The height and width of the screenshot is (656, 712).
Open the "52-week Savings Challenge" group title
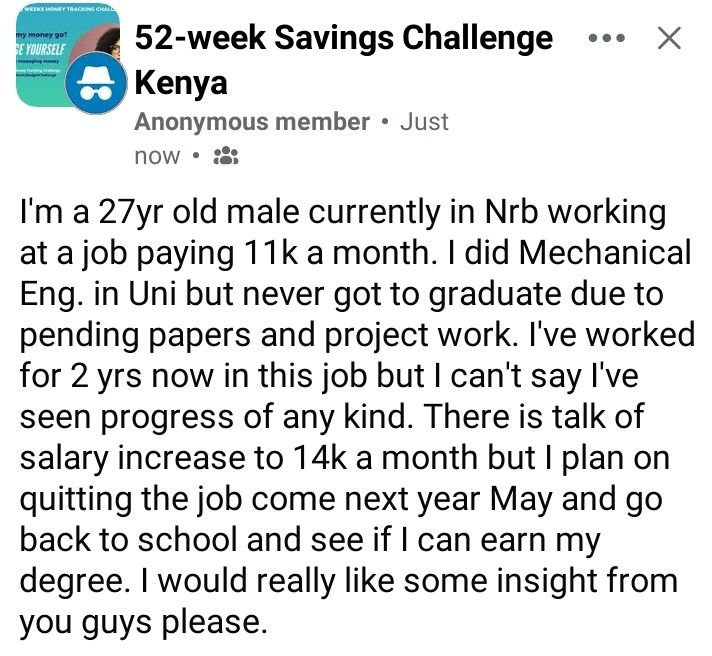tap(343, 39)
